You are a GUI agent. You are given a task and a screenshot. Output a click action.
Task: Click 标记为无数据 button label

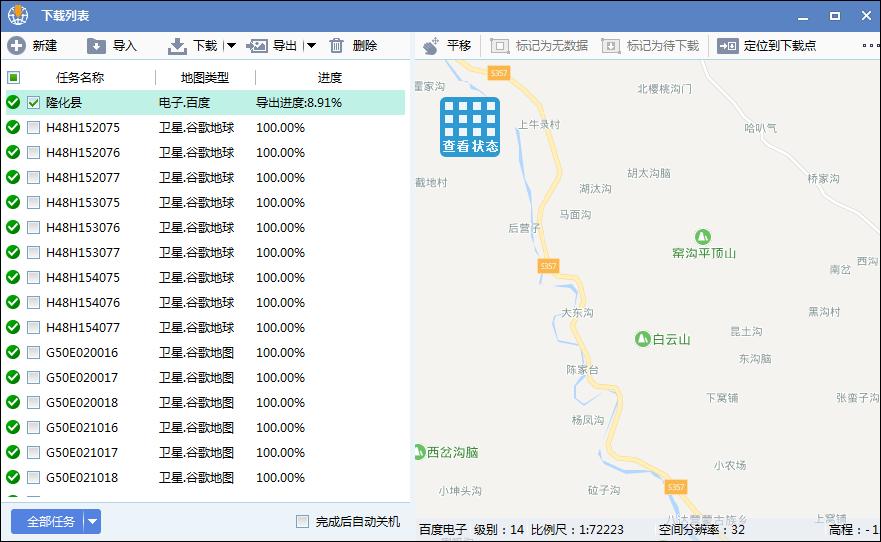tap(552, 45)
